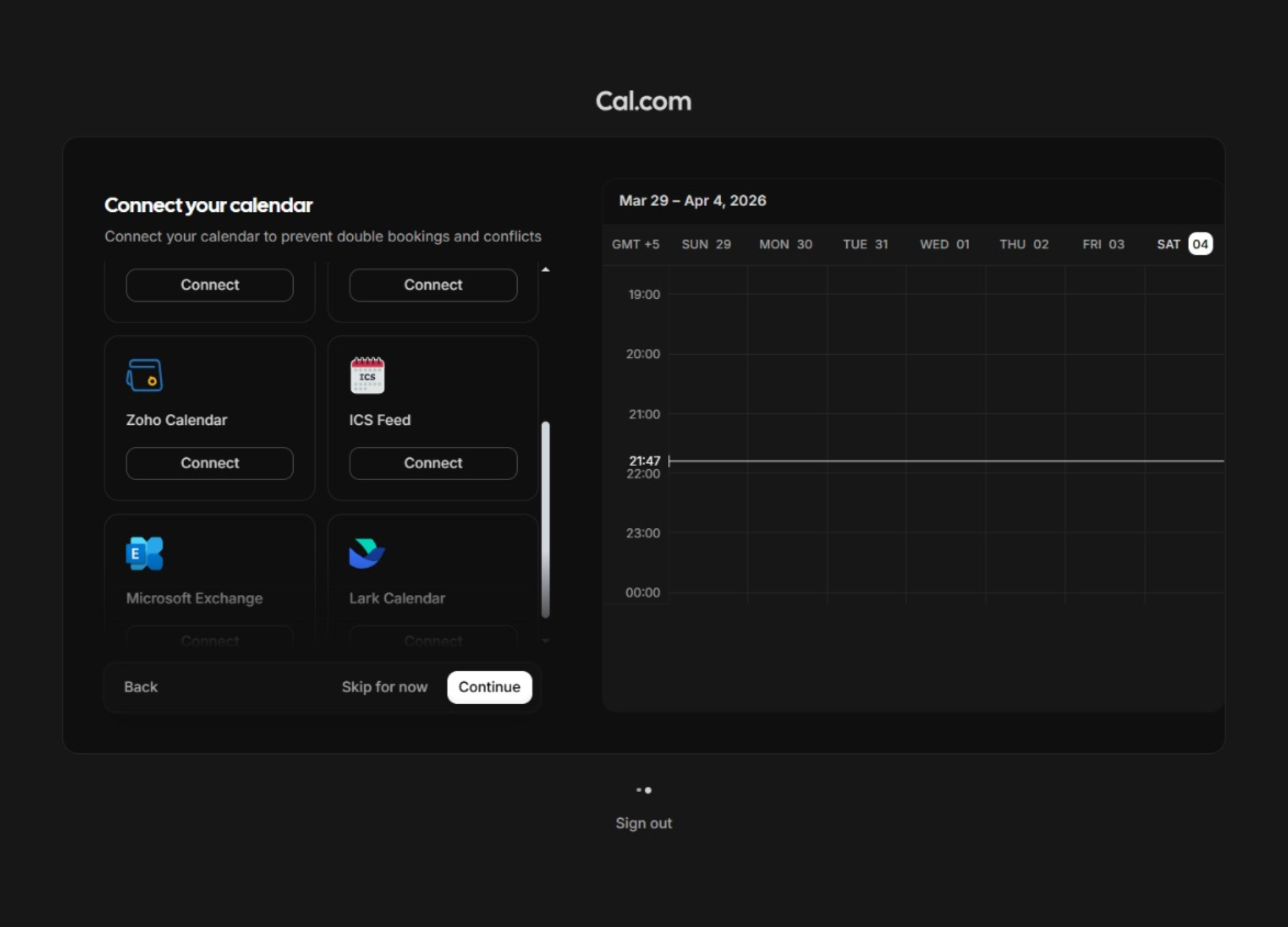Viewport: 1288px width, 927px height.
Task: Click the onboarding step progress dots
Action: coord(644,790)
